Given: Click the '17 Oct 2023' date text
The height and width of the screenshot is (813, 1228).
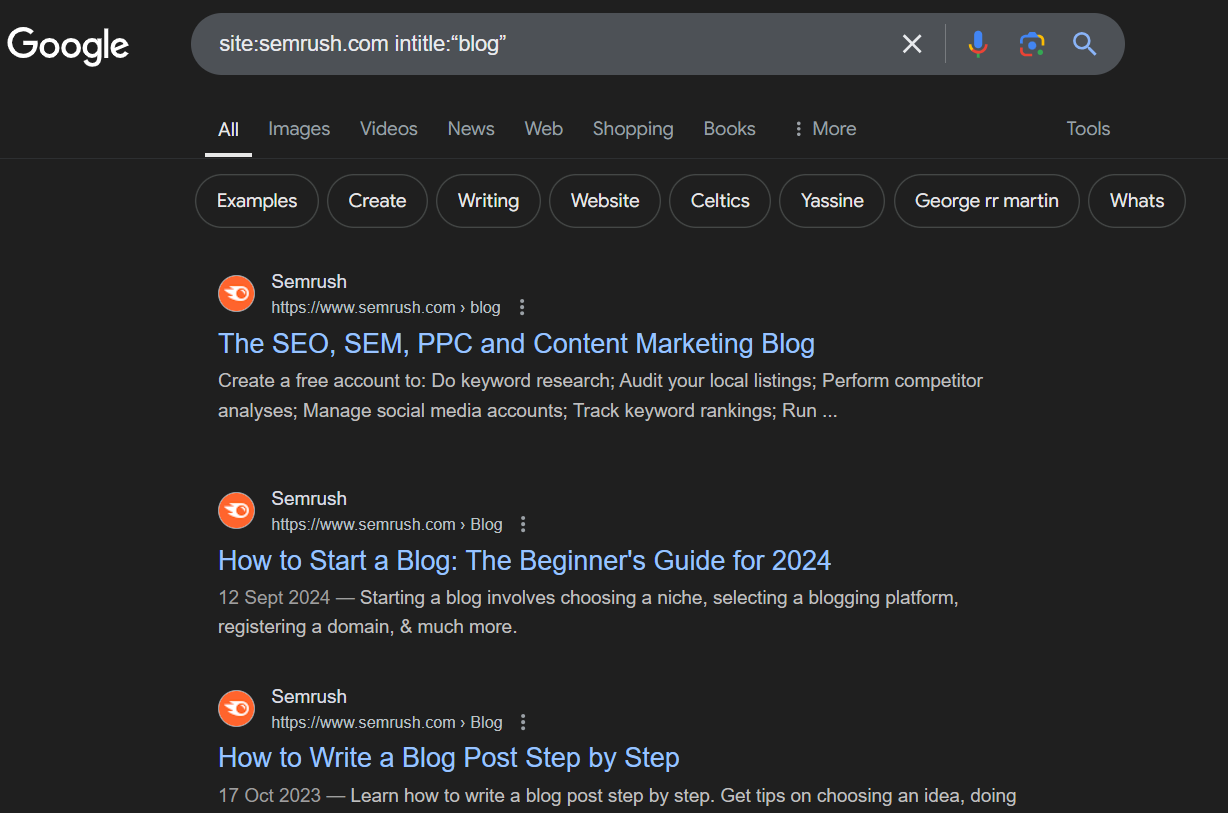Looking at the screenshot, I should pos(270,796).
